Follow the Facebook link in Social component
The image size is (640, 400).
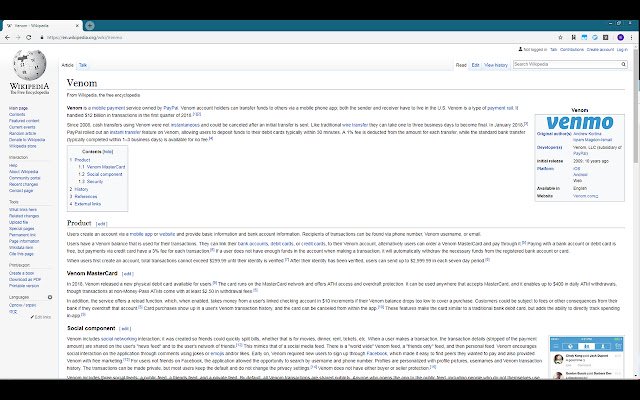pyautogui.click(x=376, y=353)
